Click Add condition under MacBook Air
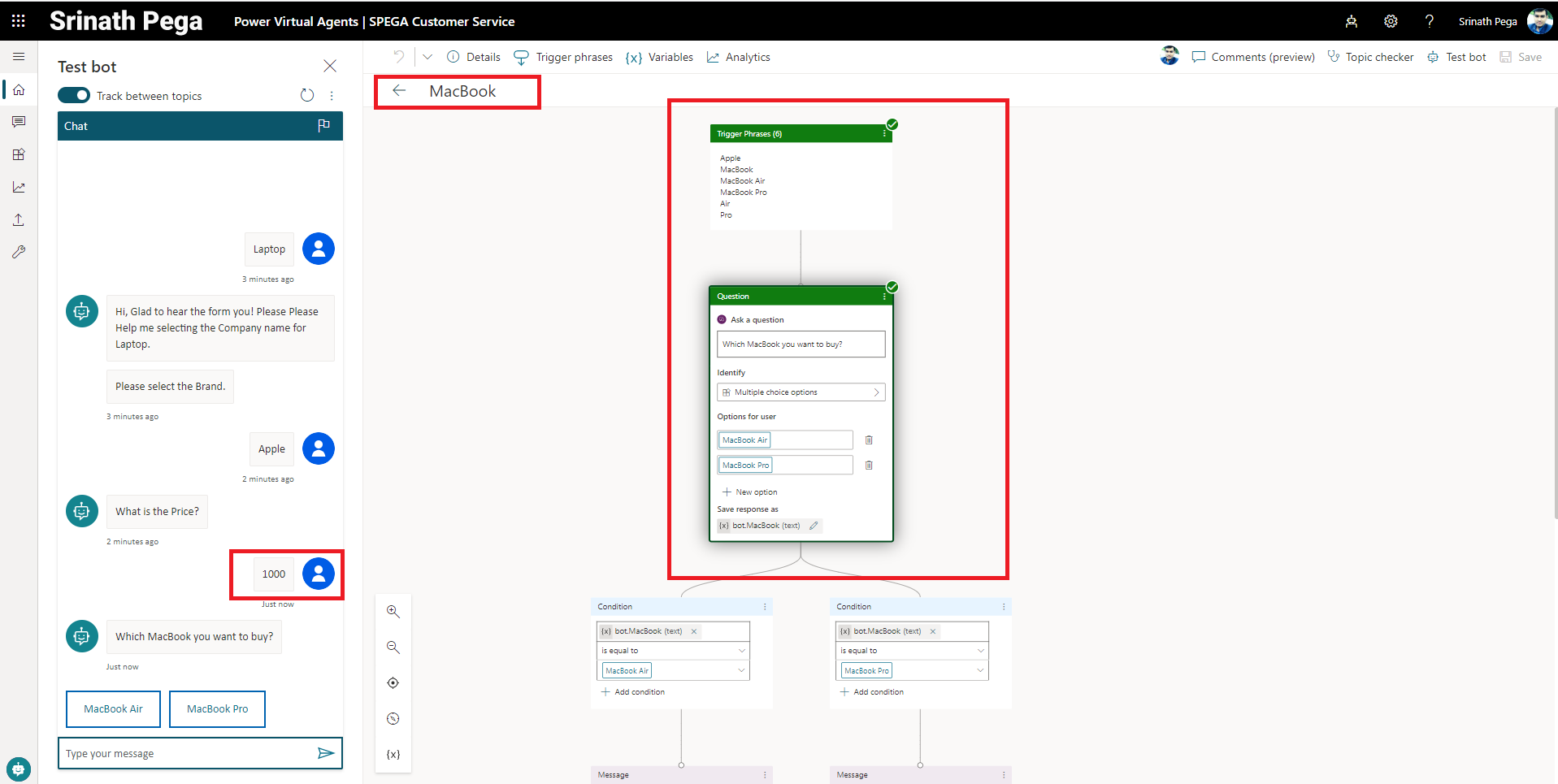This screenshot has width=1558, height=784. click(633, 692)
